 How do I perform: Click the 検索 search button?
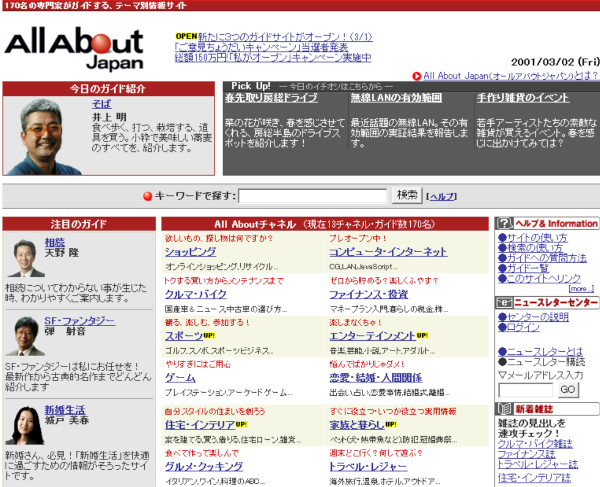point(407,195)
